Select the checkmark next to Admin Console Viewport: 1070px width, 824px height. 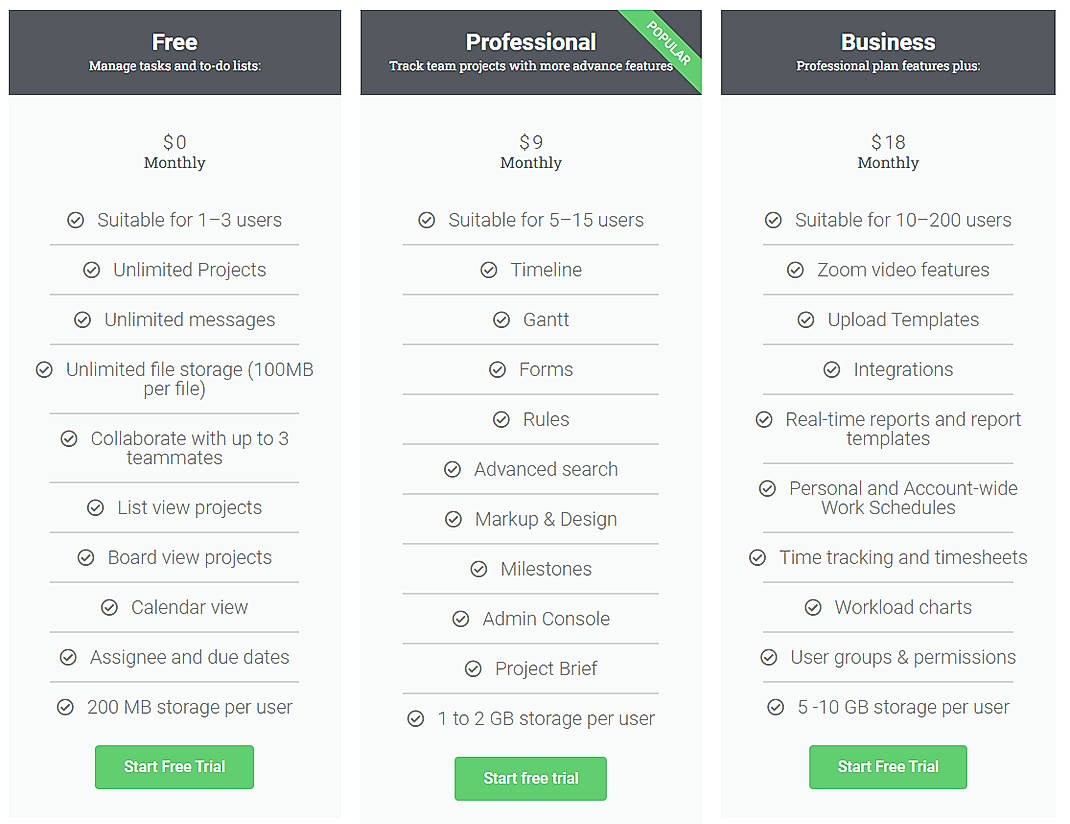pos(460,619)
